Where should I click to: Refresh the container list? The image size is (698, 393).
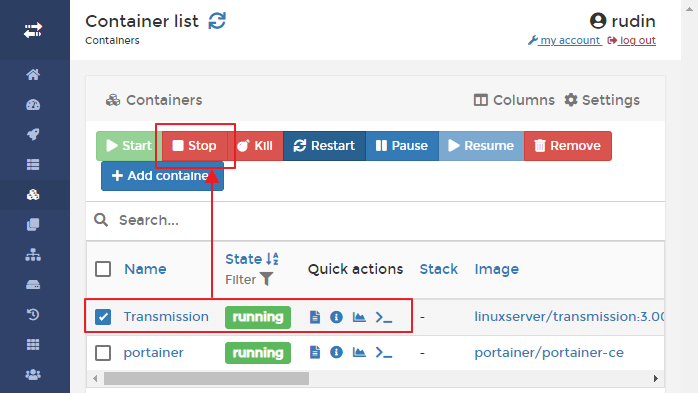click(217, 20)
